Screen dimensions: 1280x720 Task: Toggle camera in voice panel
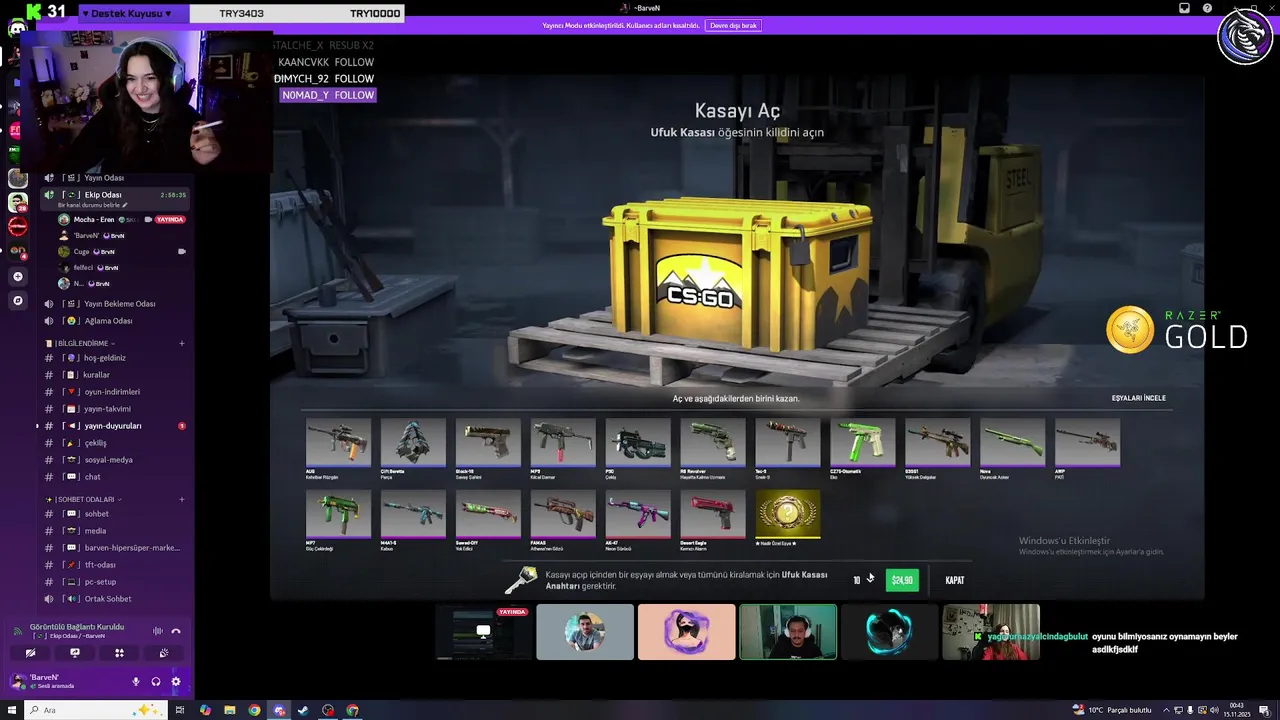(30, 653)
